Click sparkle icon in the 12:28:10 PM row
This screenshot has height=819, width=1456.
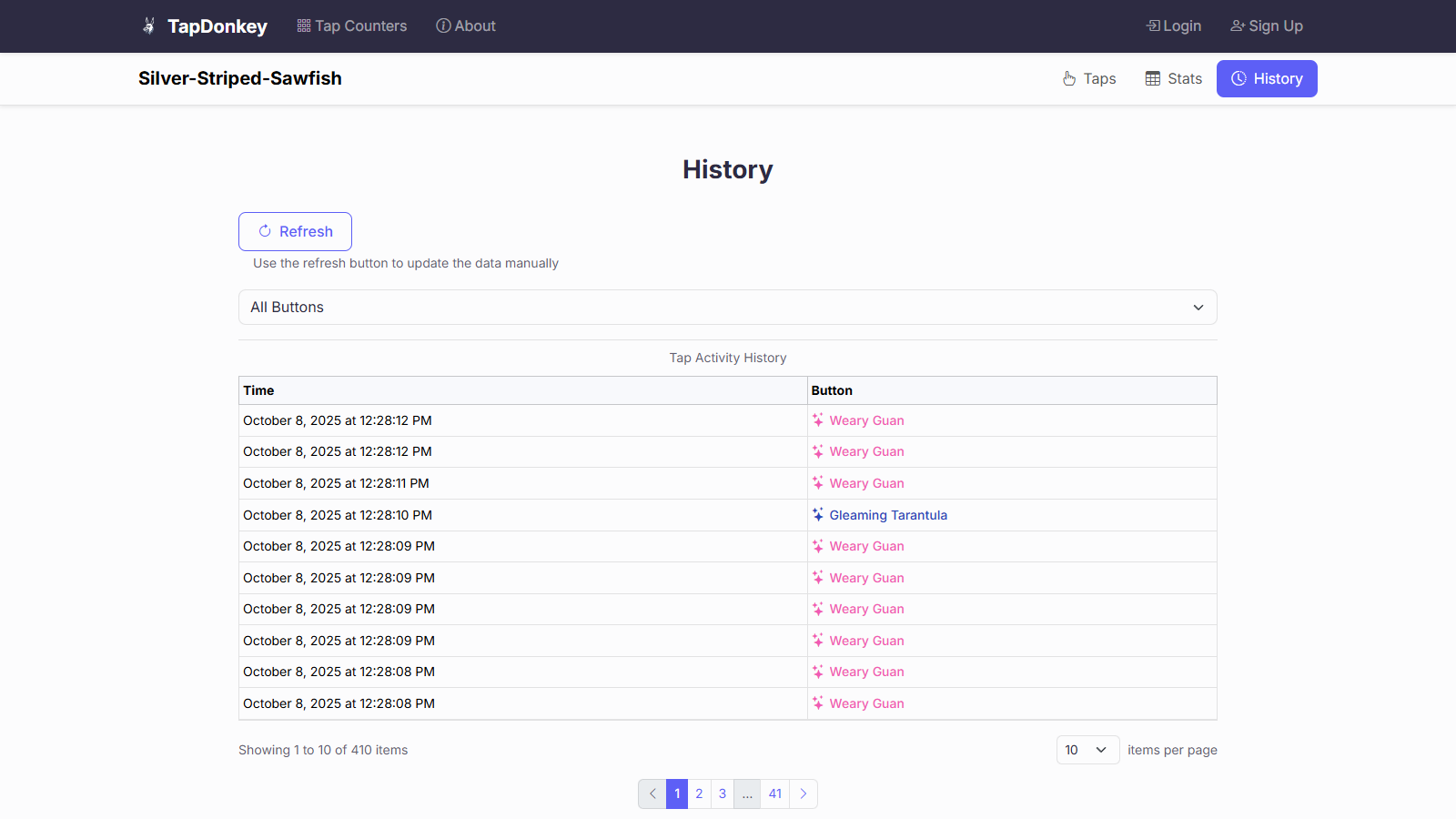pyautogui.click(x=818, y=514)
